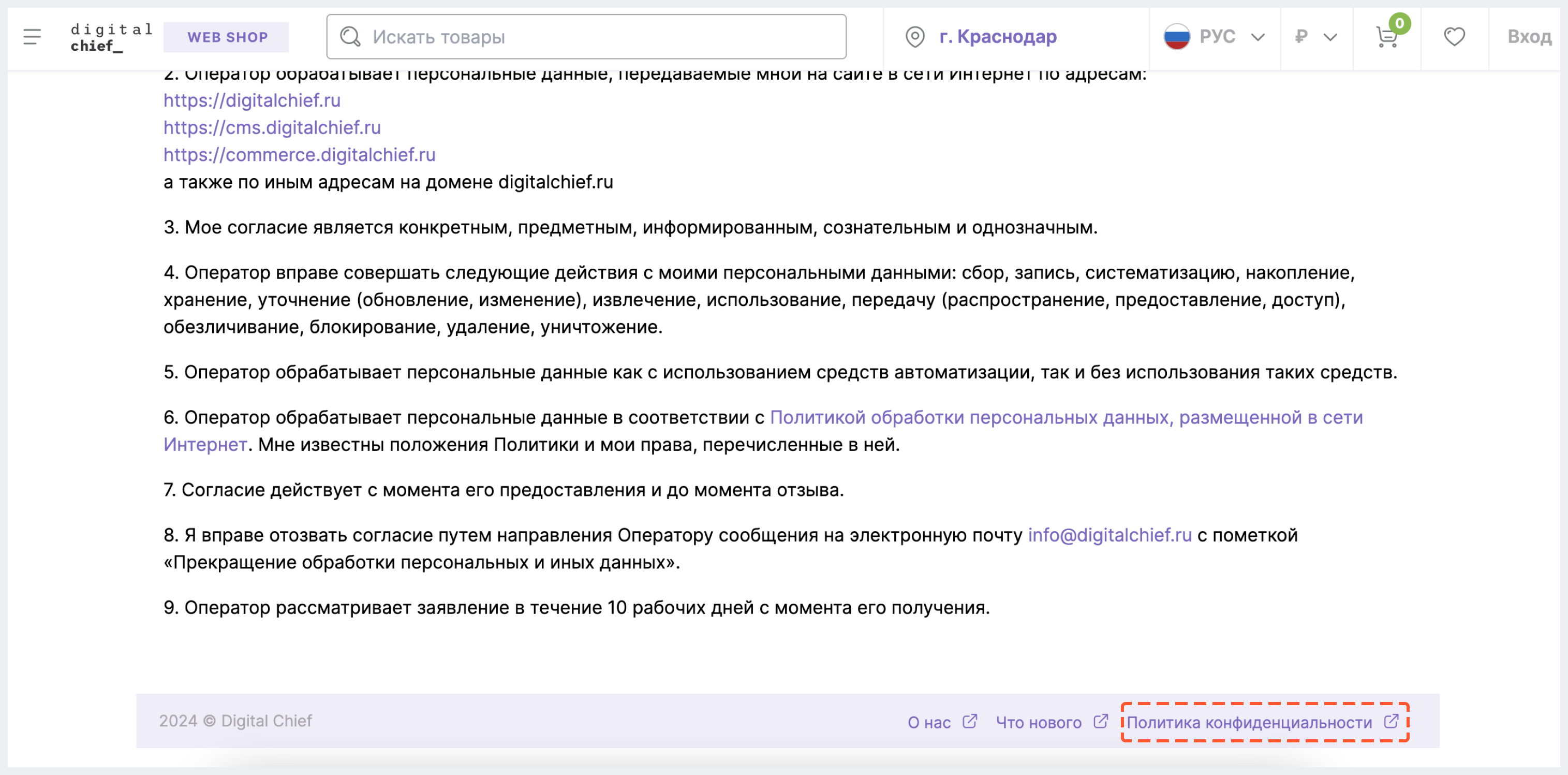The height and width of the screenshot is (775, 1568).
Task: Go to Digital Chief logo home
Action: coord(111,37)
